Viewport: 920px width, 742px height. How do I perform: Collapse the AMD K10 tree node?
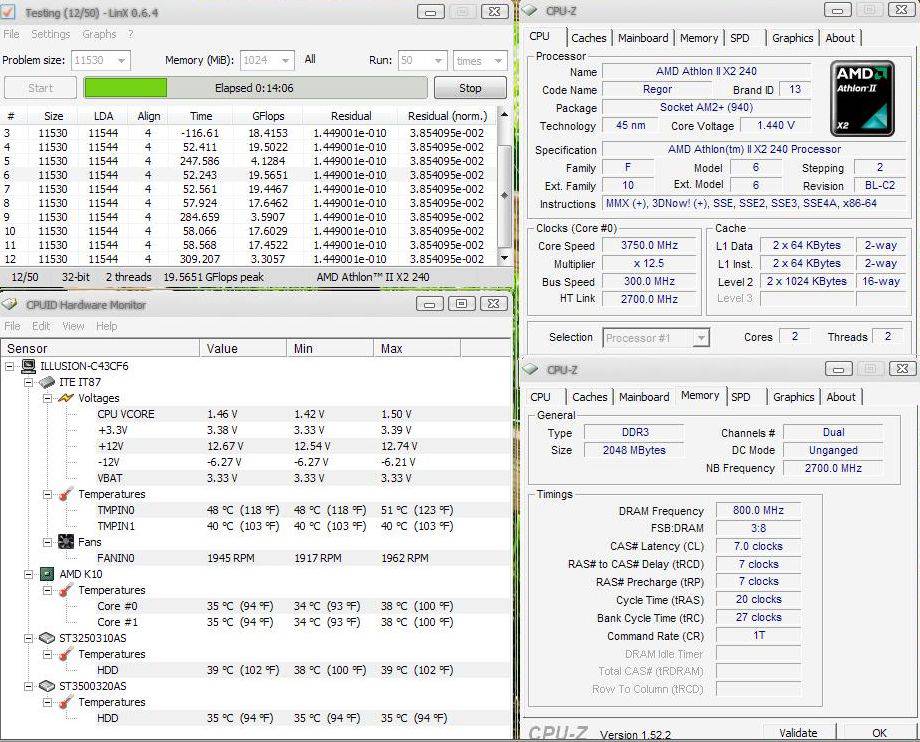(x=28, y=574)
